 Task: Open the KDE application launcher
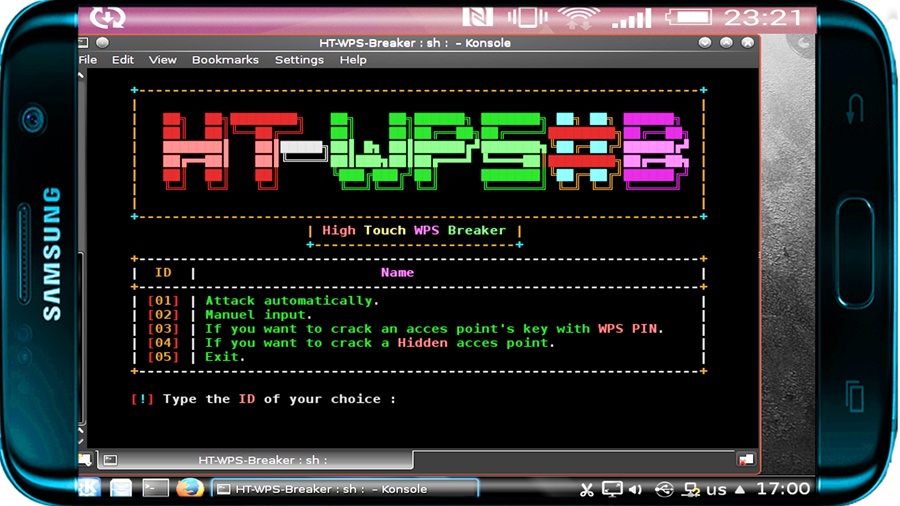coord(89,488)
